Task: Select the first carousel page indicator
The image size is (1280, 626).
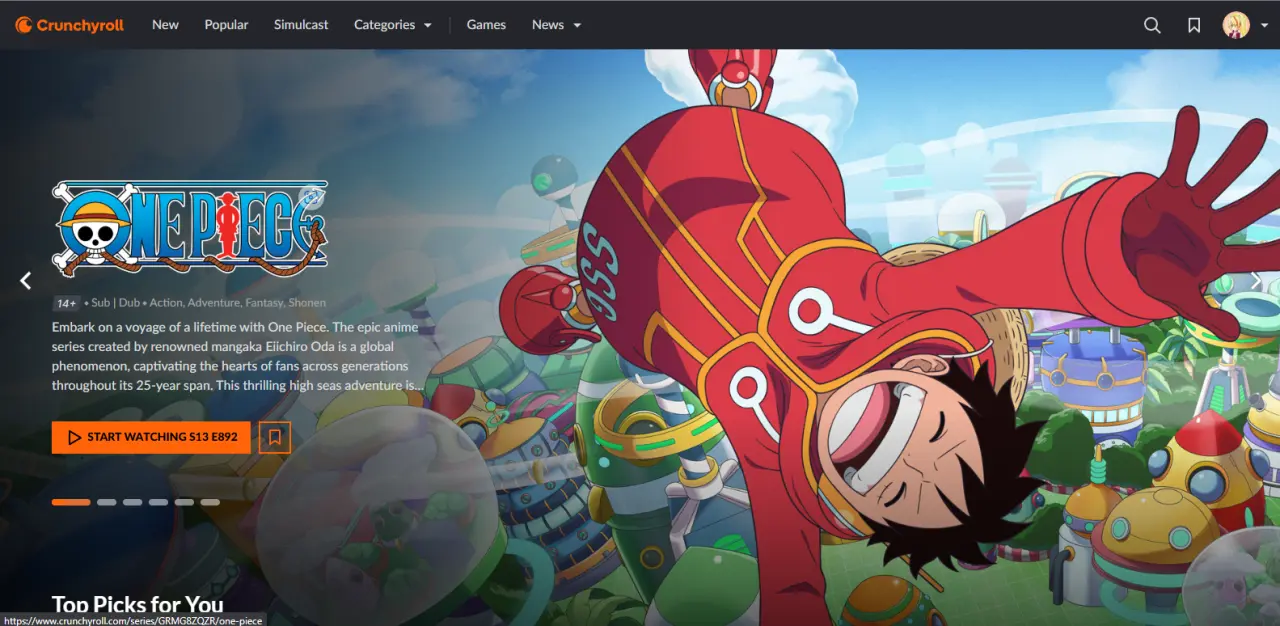Action: click(x=71, y=502)
